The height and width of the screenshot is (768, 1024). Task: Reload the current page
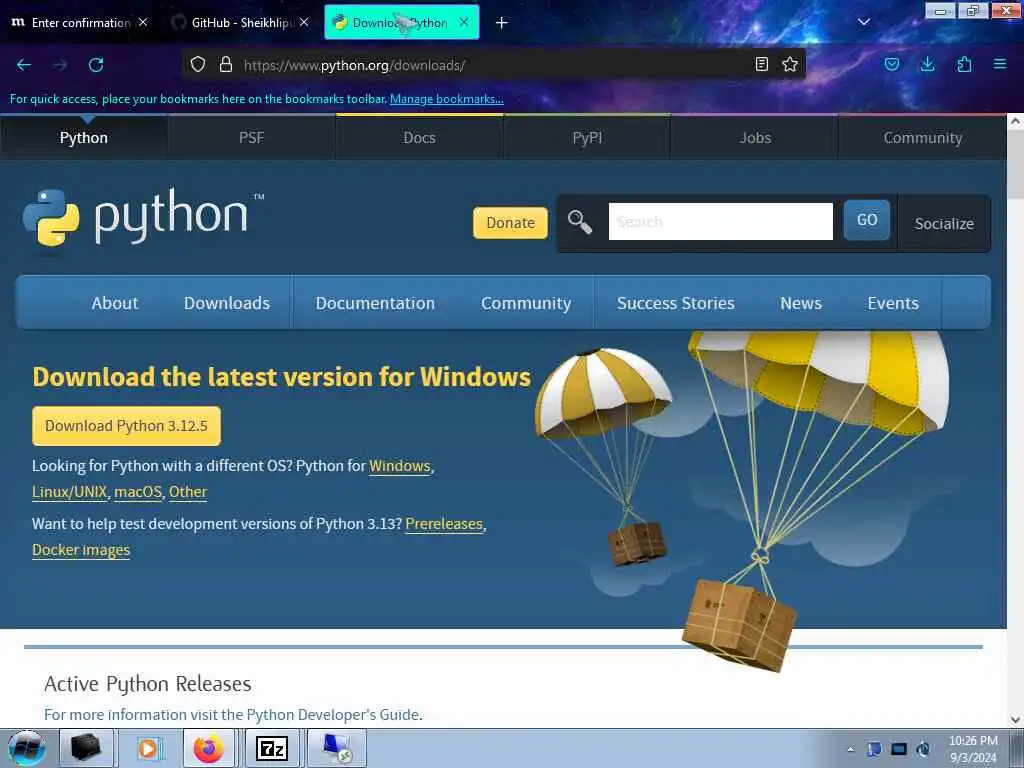click(x=96, y=65)
